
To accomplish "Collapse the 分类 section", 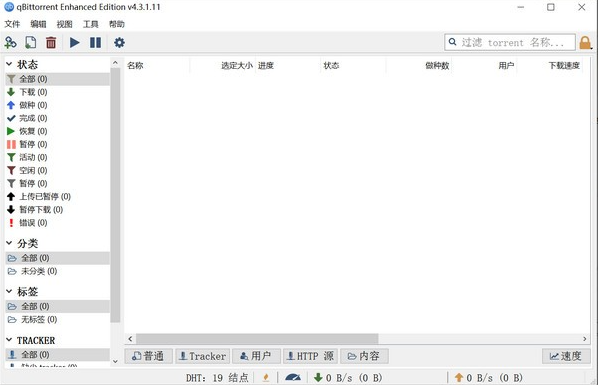I will 9,243.
